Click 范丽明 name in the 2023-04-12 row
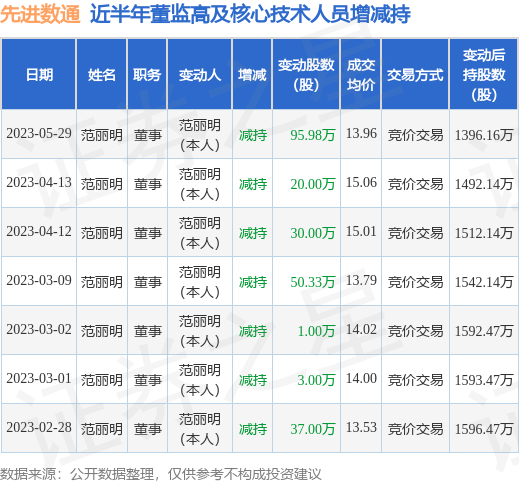The width and height of the screenshot is (519, 483). pos(102,233)
